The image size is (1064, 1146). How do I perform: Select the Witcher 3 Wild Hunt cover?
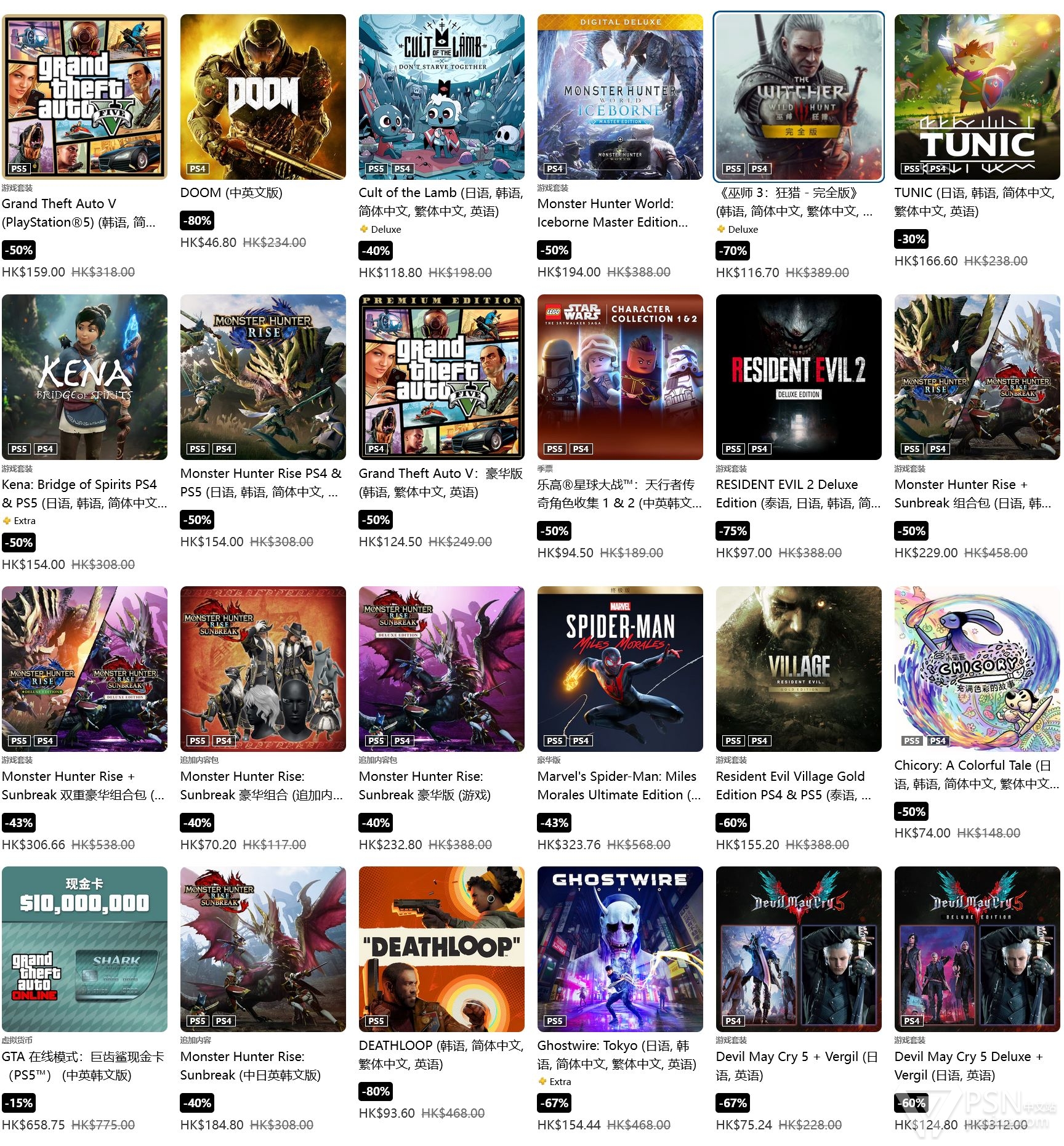(799, 97)
